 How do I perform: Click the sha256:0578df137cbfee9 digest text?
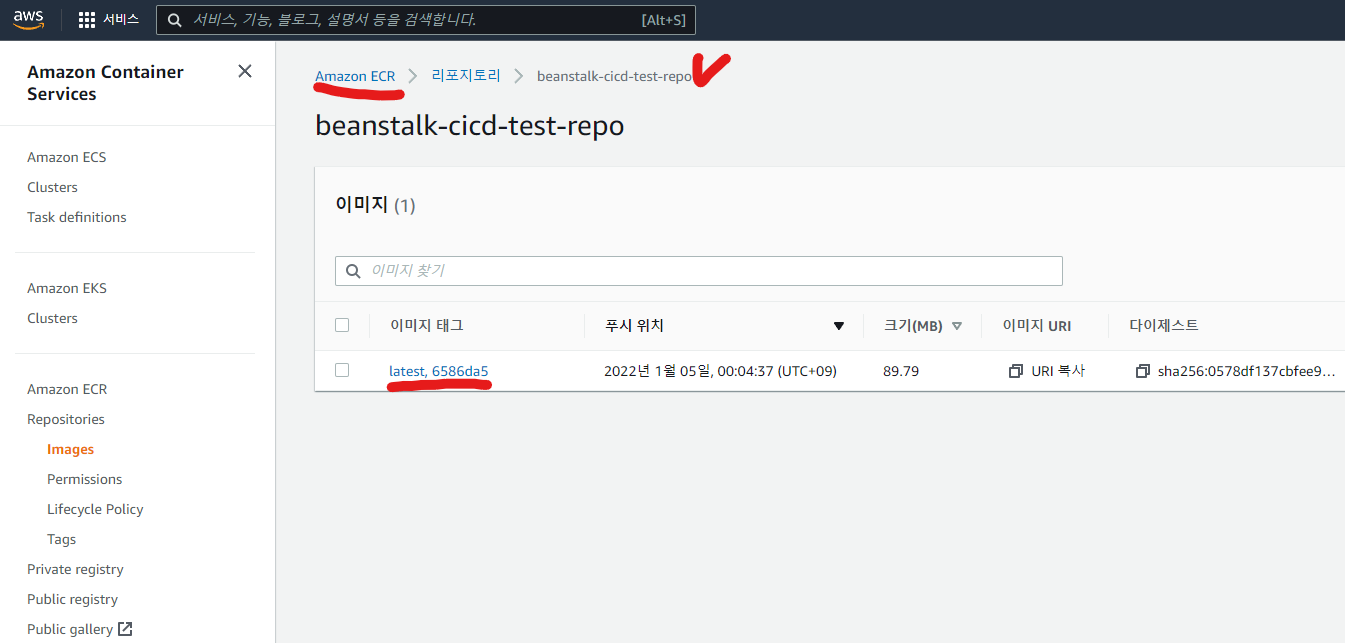pyautogui.click(x=1246, y=371)
